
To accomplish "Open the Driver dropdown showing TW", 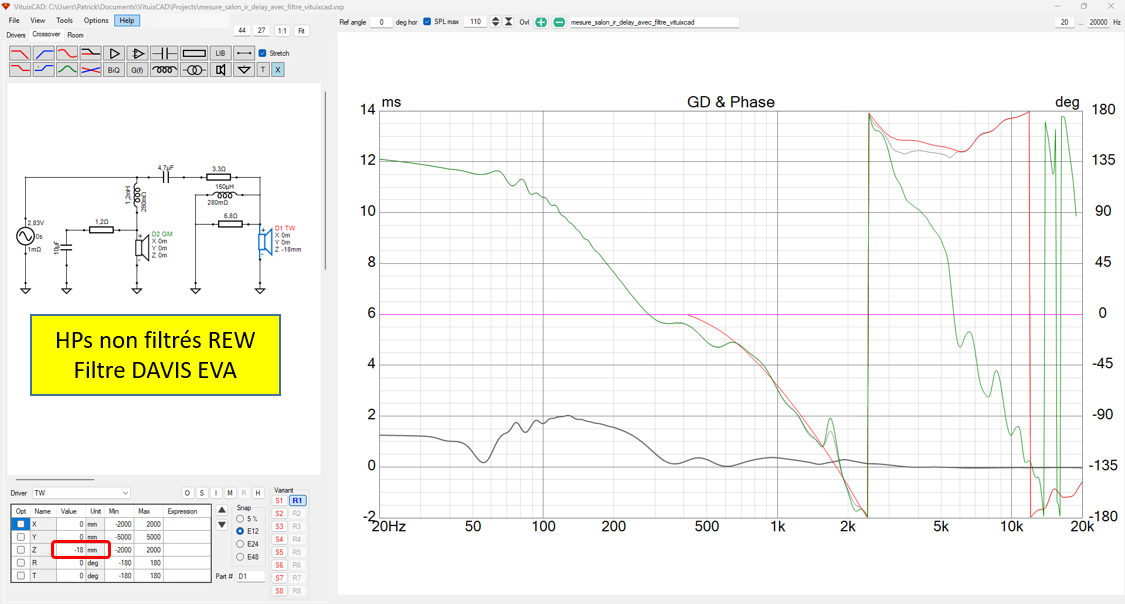I will pyautogui.click(x=81, y=493).
